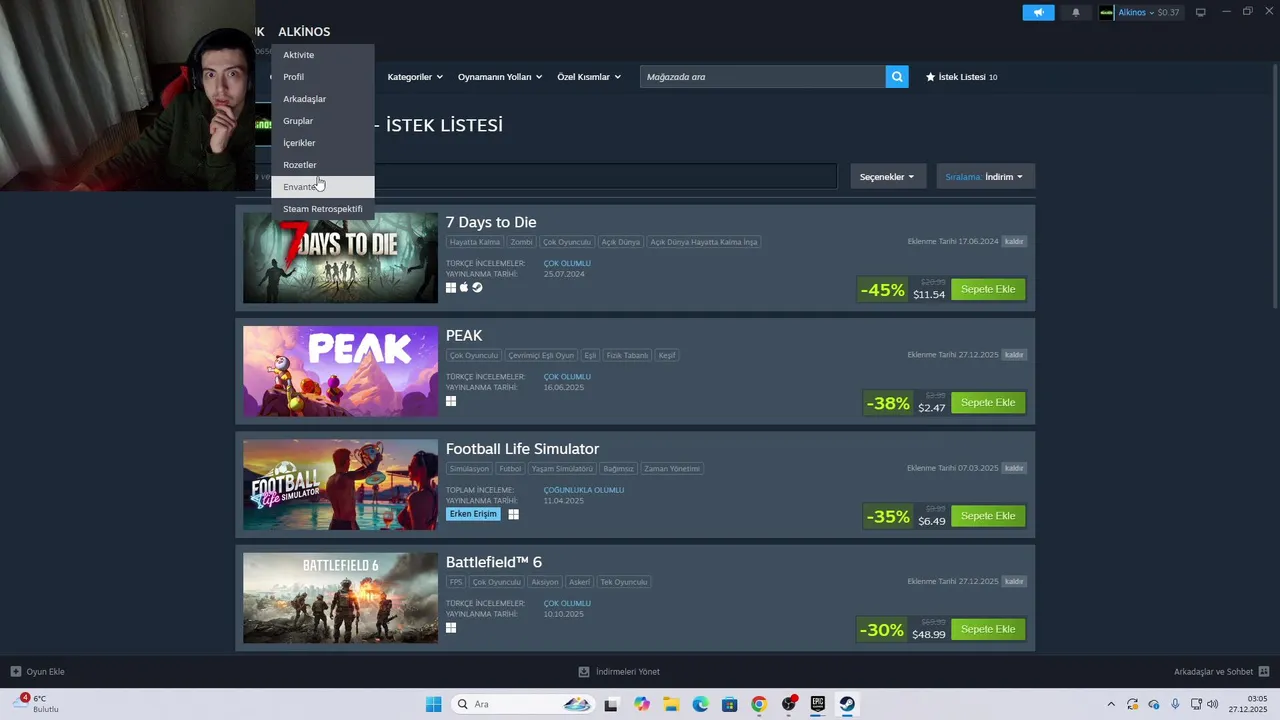Open the Seçenekler dropdown
Screen dimensions: 1280x720
(x=887, y=177)
